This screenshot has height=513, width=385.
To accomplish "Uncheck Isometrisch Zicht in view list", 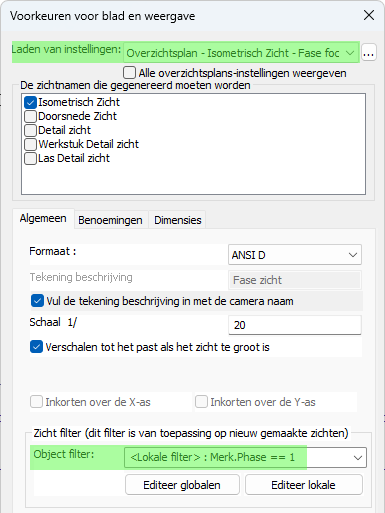I will (30, 102).
